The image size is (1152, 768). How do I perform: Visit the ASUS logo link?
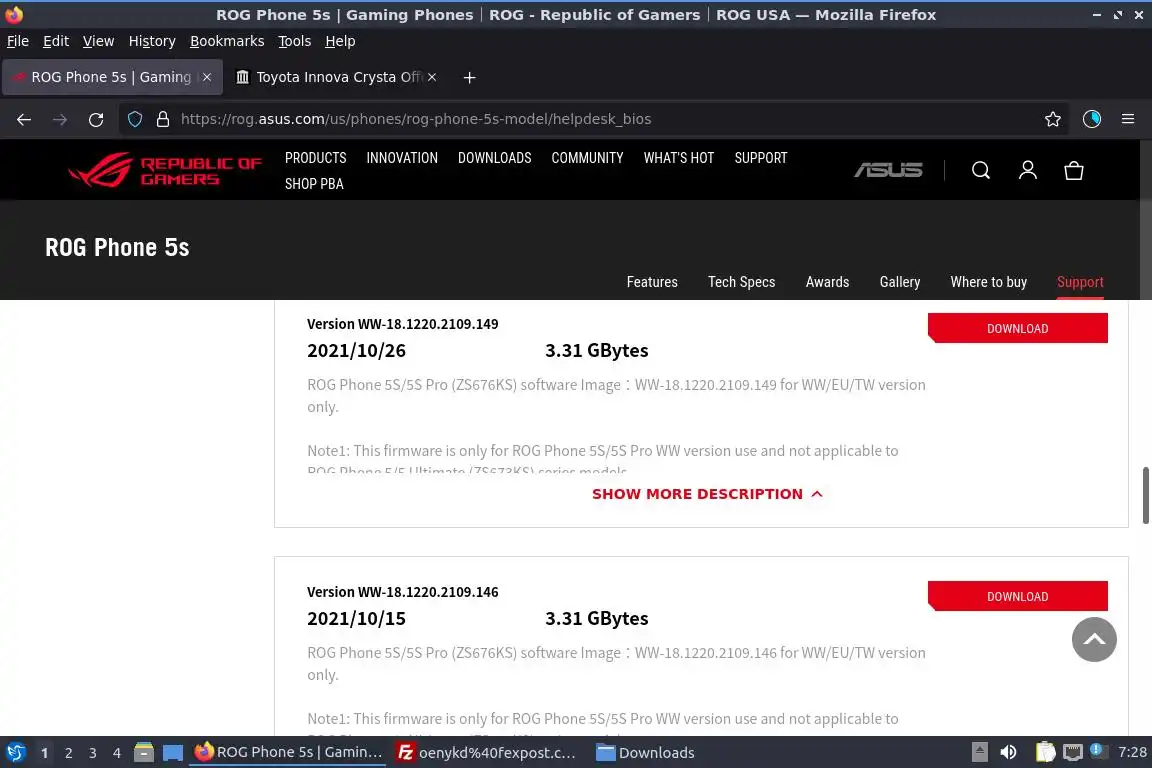click(888, 171)
